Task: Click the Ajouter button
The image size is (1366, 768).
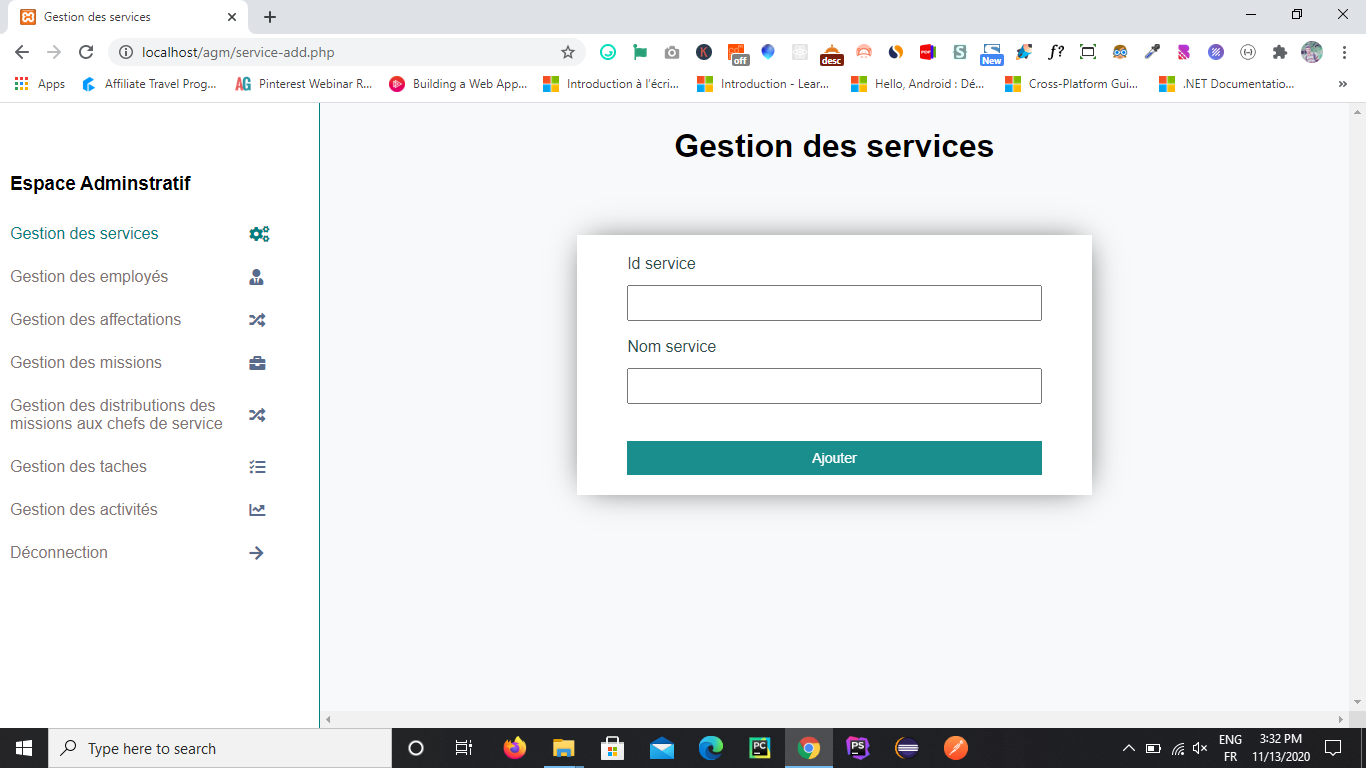Action: pos(834,458)
